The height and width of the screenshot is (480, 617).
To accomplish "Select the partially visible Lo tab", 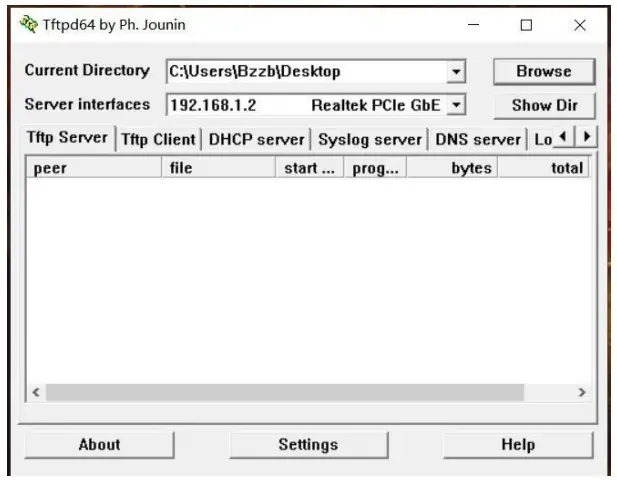I will click(542, 140).
